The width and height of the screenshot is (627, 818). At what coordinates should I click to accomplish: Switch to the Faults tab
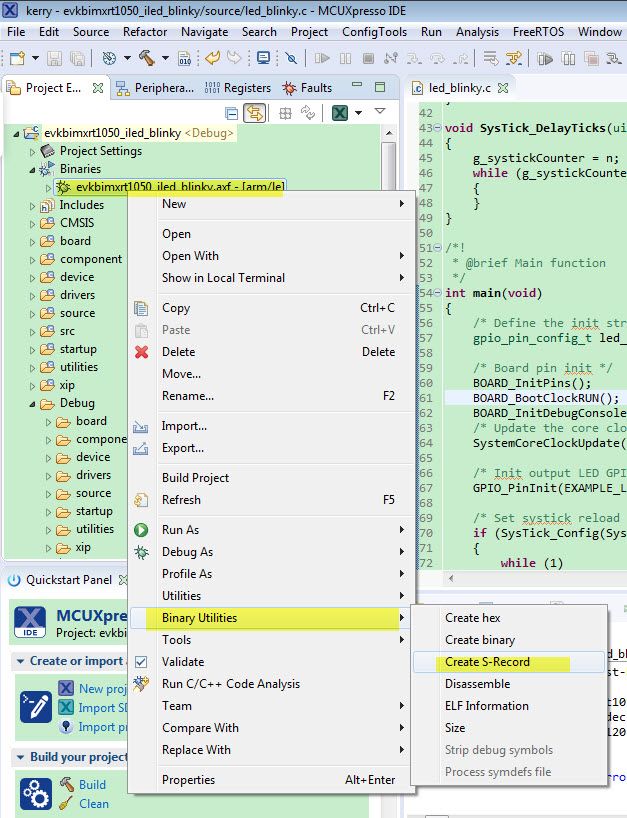click(x=307, y=88)
